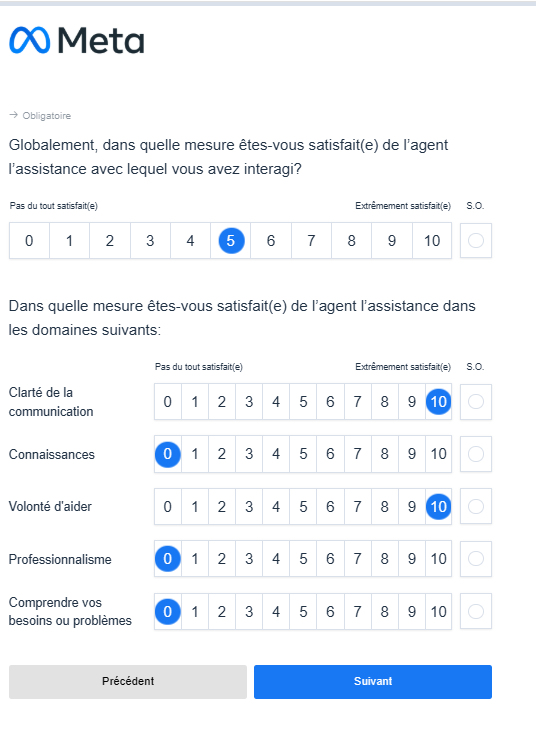Viewport: 536px width, 734px height.
Task: Choose S.O. for Volonté d'aider
Action: coord(476,506)
